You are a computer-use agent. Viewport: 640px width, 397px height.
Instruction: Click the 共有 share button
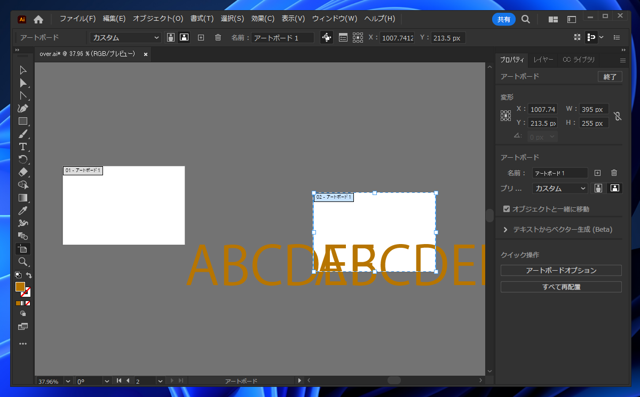[x=504, y=19]
